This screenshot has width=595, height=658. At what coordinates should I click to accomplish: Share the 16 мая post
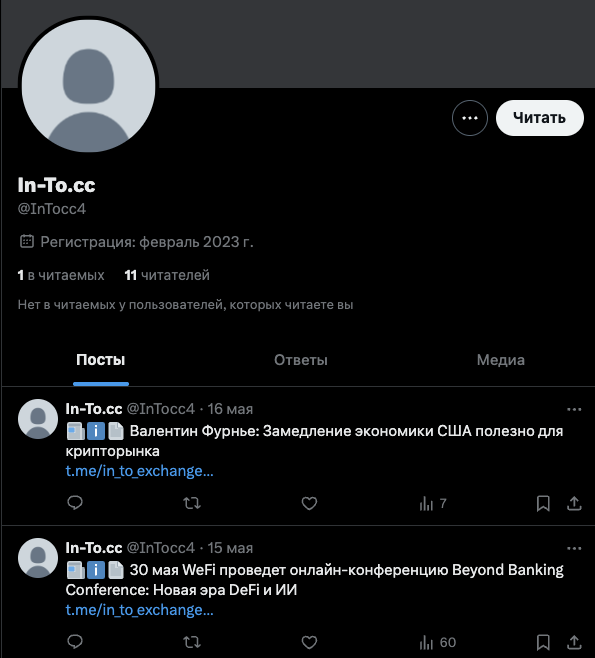point(574,503)
